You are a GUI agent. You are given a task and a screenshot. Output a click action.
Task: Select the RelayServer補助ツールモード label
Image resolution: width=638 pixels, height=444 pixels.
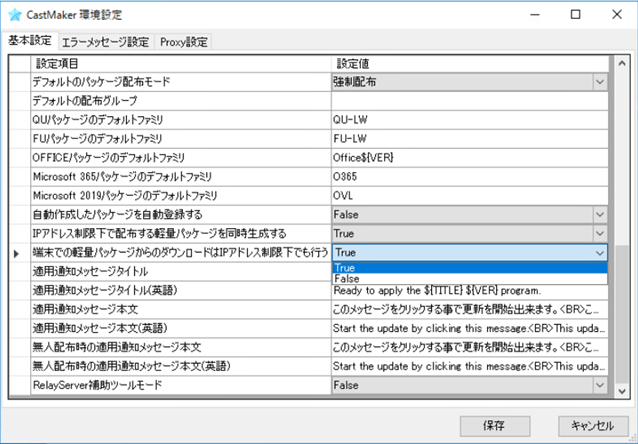[97, 385]
